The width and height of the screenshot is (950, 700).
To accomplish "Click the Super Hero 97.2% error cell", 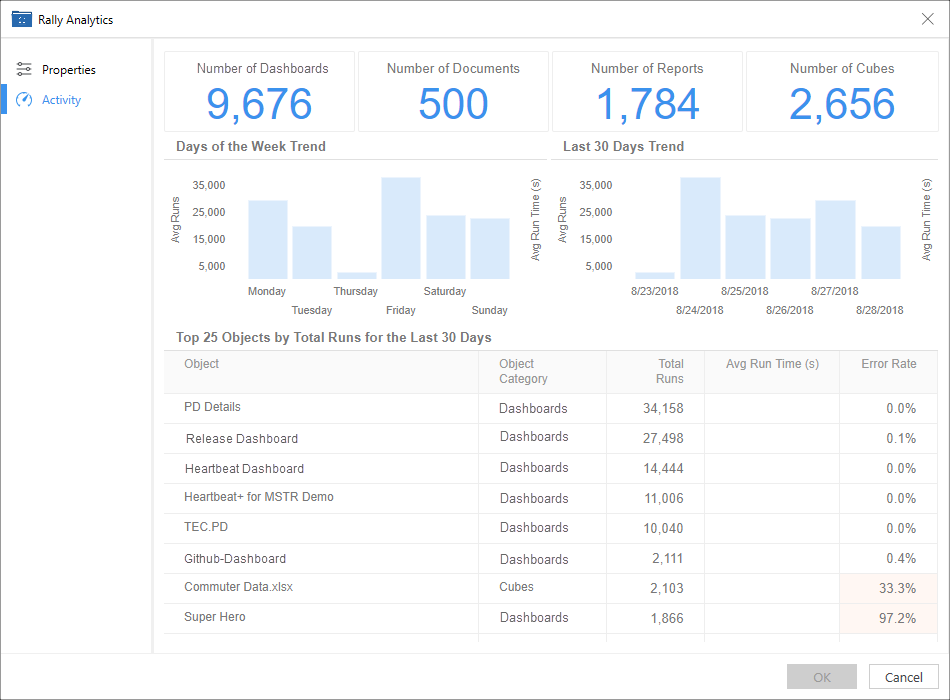I will (888, 618).
